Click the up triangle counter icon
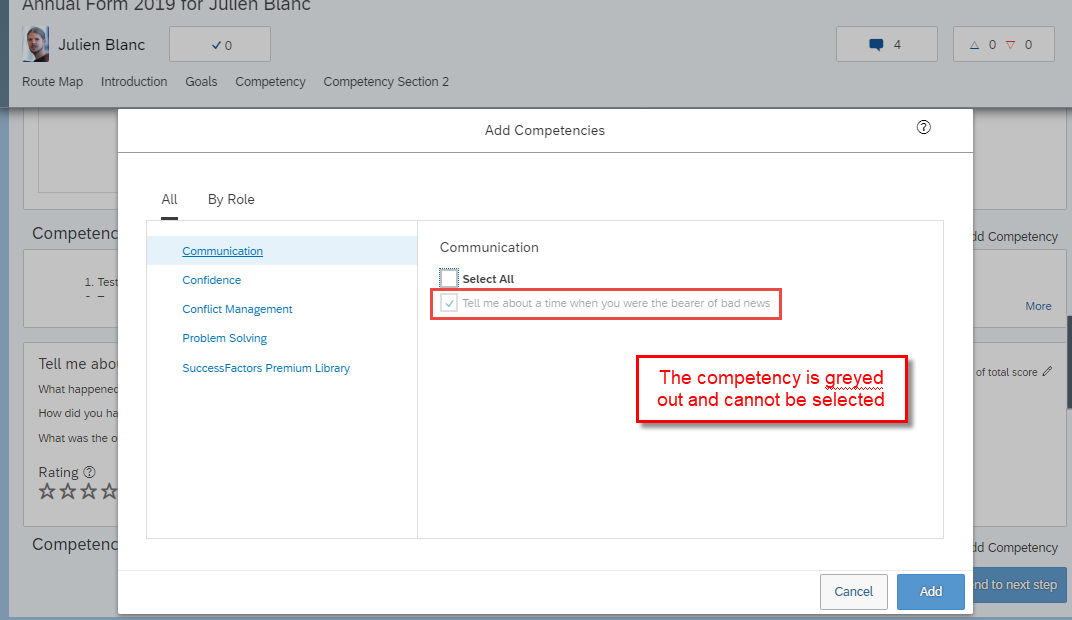1072x620 pixels. pos(974,45)
